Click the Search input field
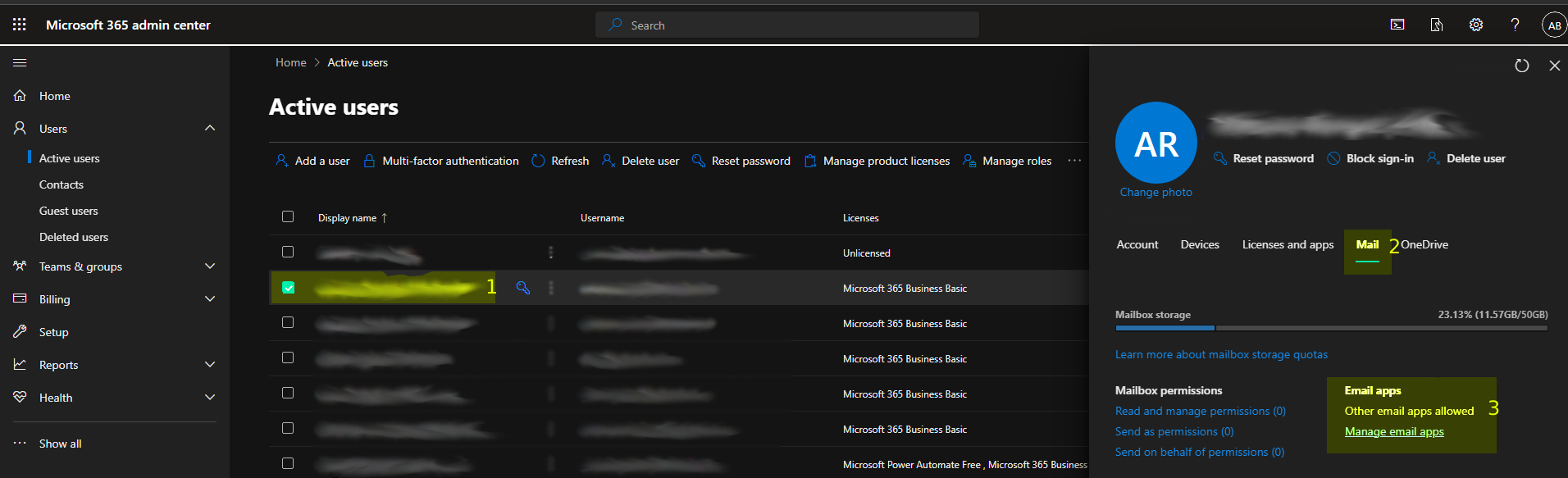This screenshot has height=478, width=1568. [787, 25]
